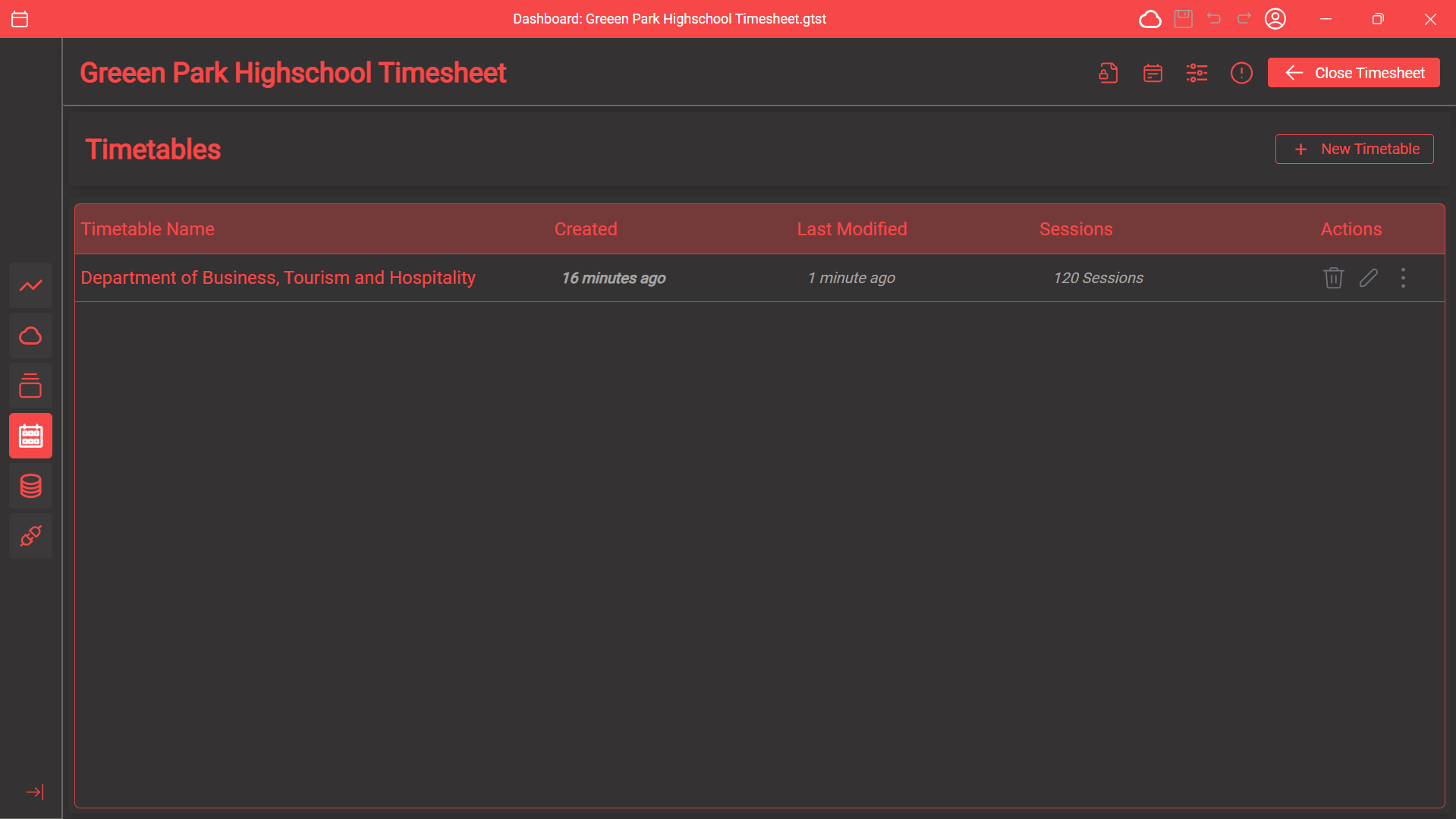The height and width of the screenshot is (819, 1456).
Task: Click the locked document icon in header
Action: point(1109,73)
